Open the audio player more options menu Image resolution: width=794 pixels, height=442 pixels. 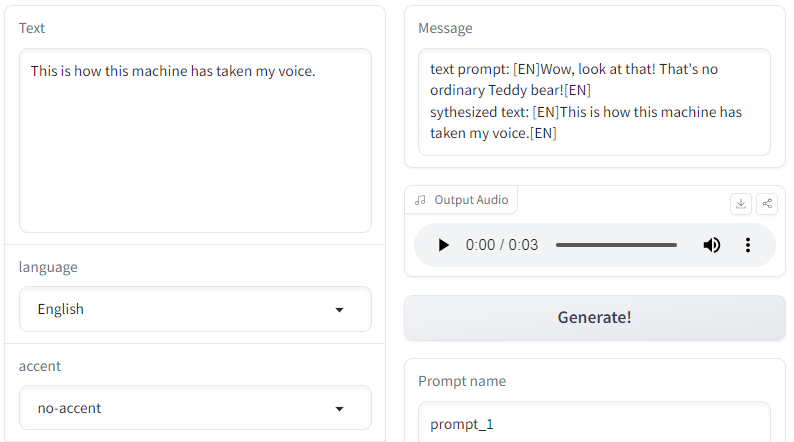pyautogui.click(x=747, y=245)
